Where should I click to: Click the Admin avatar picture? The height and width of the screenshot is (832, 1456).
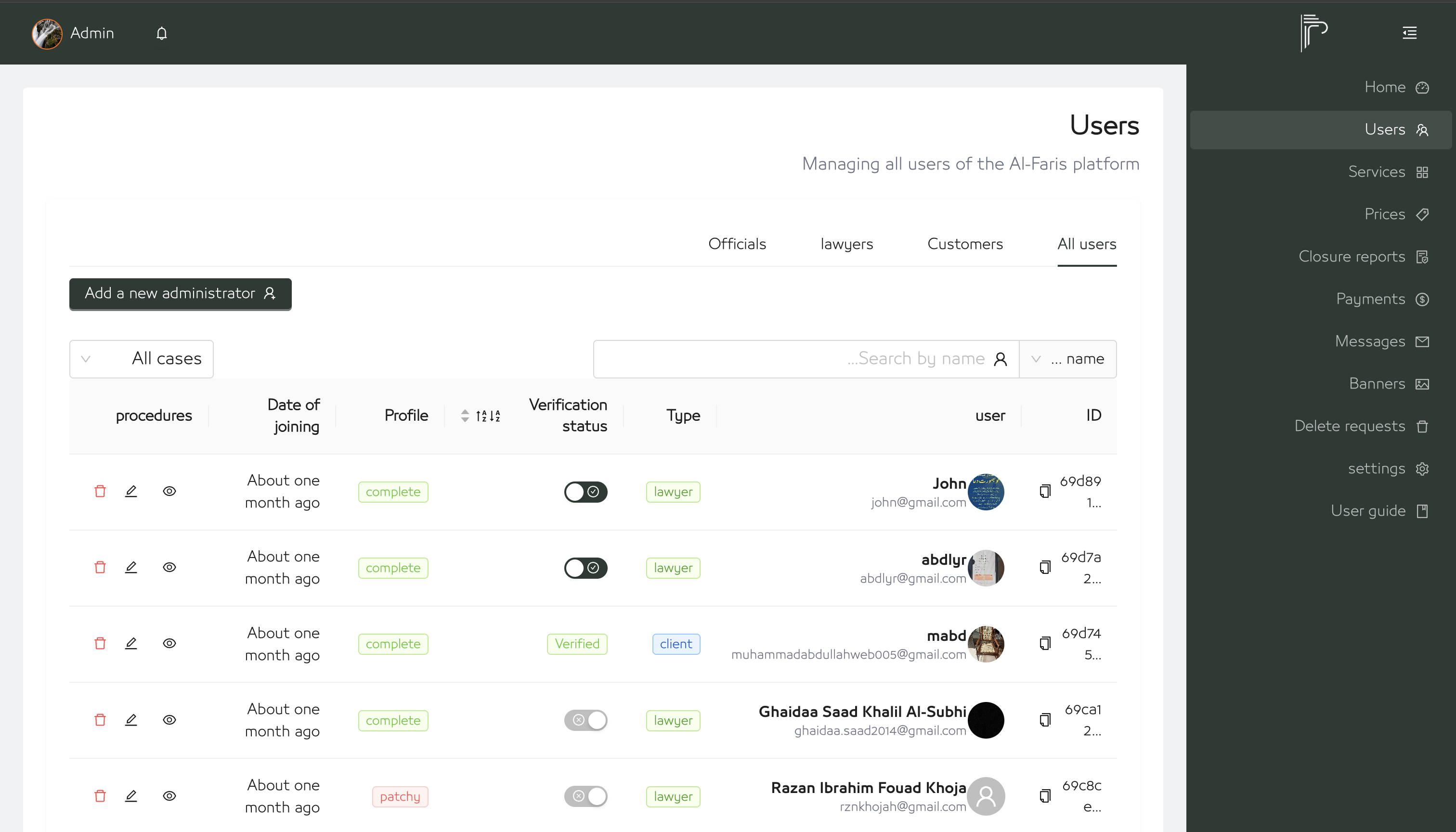point(47,33)
